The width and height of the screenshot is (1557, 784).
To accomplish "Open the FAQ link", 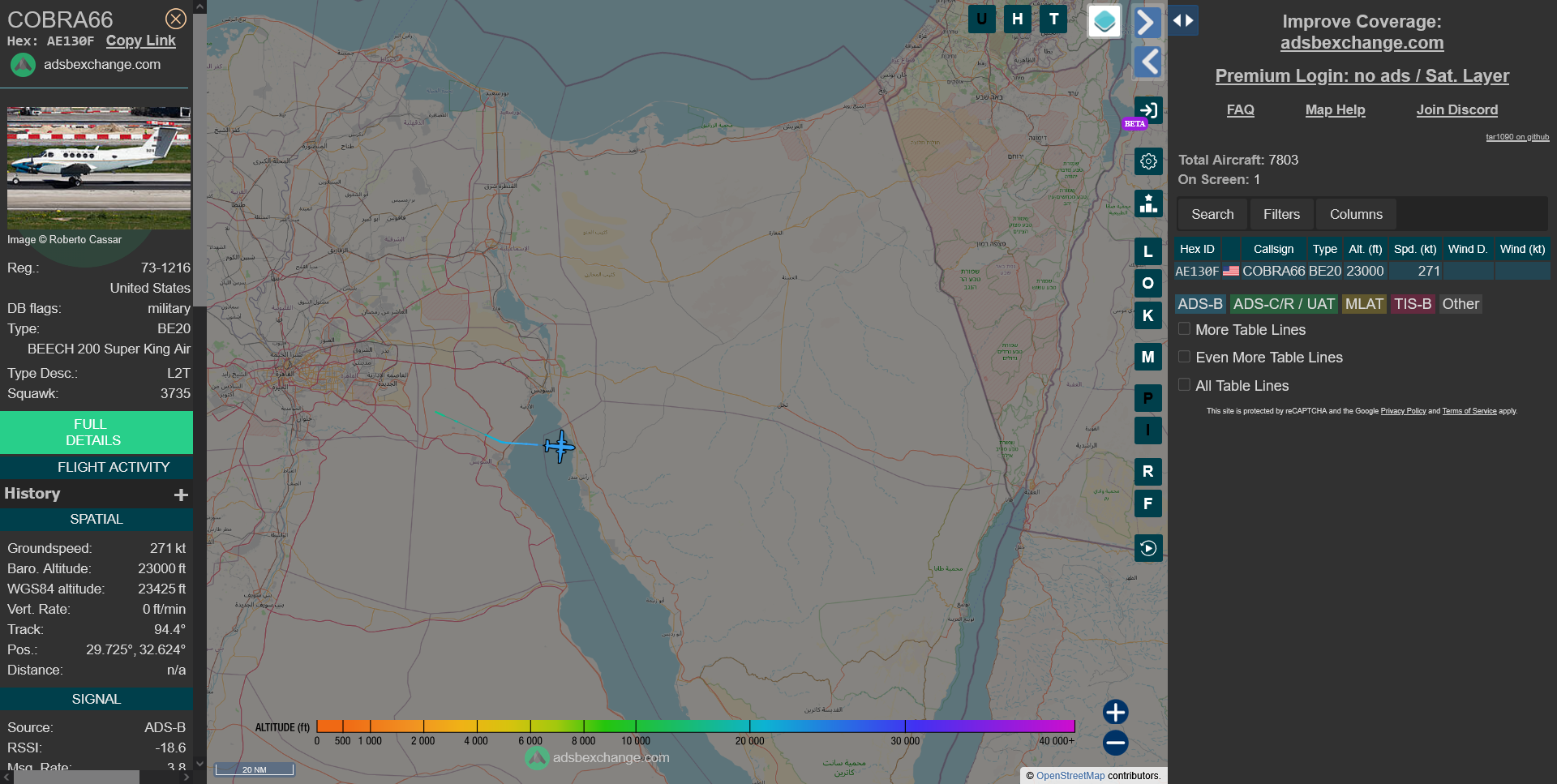I will pyautogui.click(x=1240, y=110).
